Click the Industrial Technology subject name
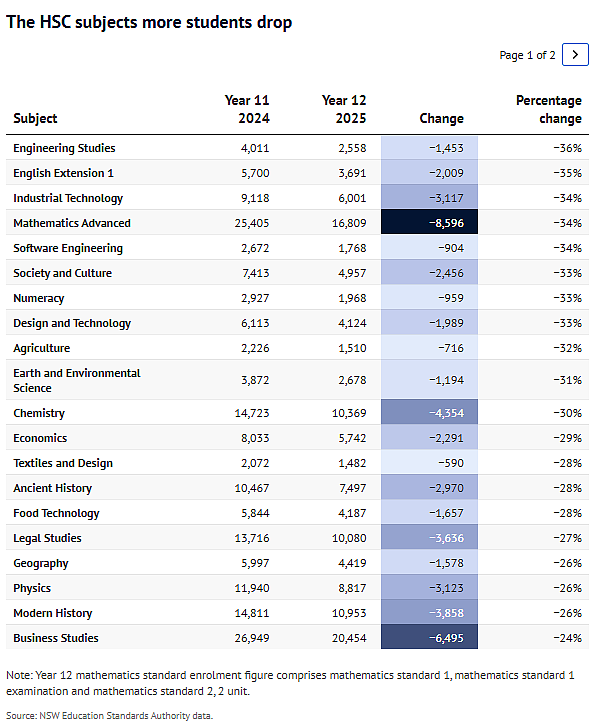Viewport: 606px width, 728px height. [x=68, y=198]
